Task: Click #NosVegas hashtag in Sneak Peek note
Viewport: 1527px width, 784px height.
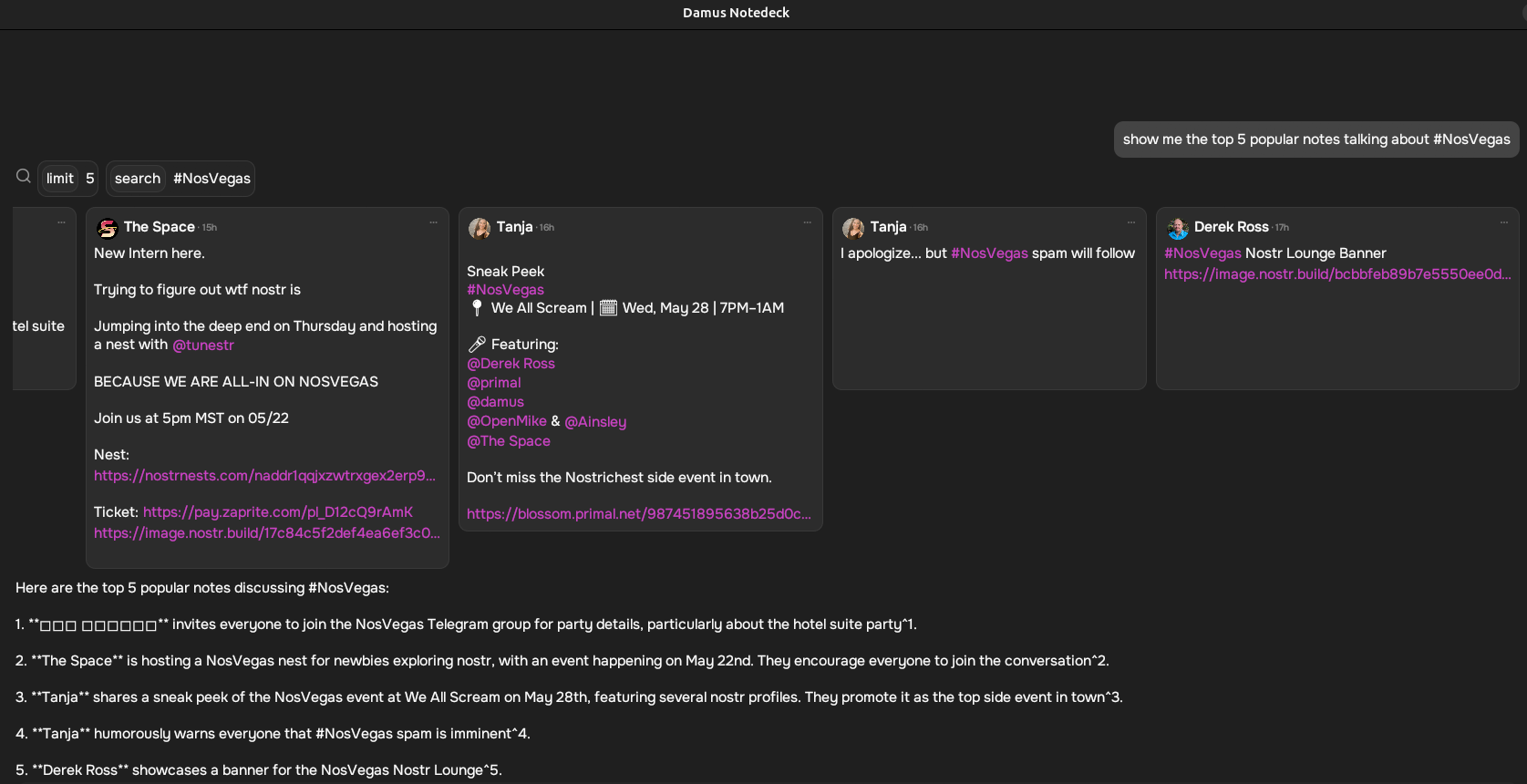Action: click(x=505, y=290)
